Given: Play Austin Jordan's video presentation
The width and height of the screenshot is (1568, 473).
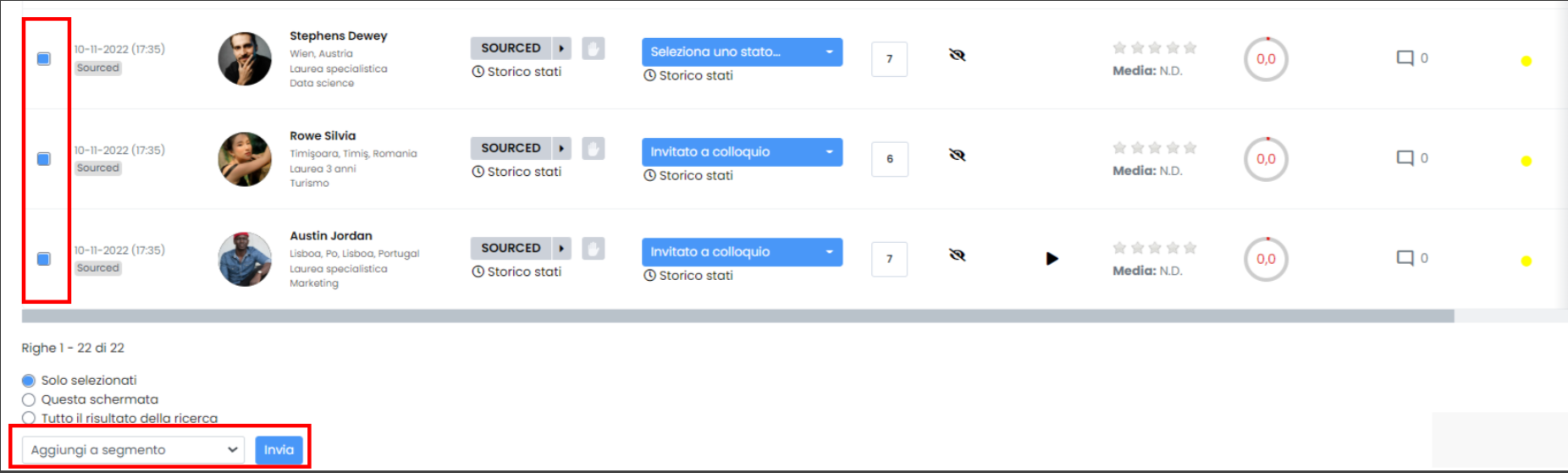Looking at the screenshot, I should [x=1052, y=259].
